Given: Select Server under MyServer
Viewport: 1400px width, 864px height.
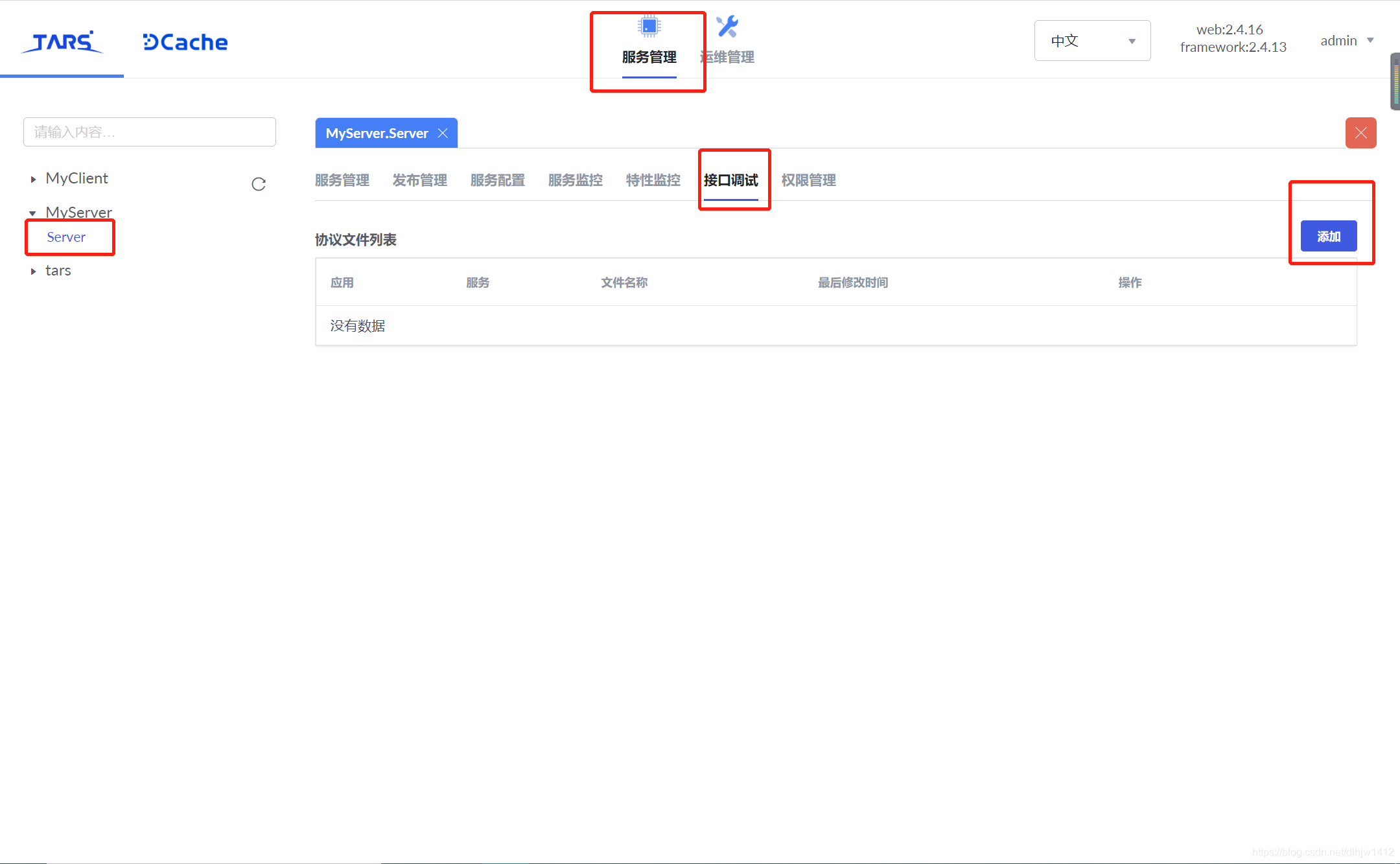Looking at the screenshot, I should click(x=66, y=237).
